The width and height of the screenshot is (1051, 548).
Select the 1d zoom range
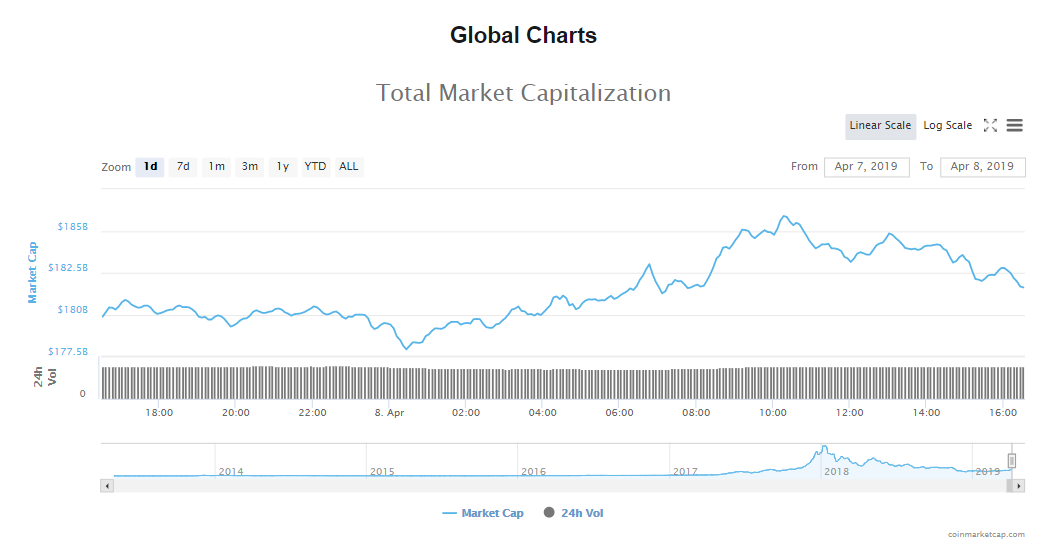coord(150,167)
